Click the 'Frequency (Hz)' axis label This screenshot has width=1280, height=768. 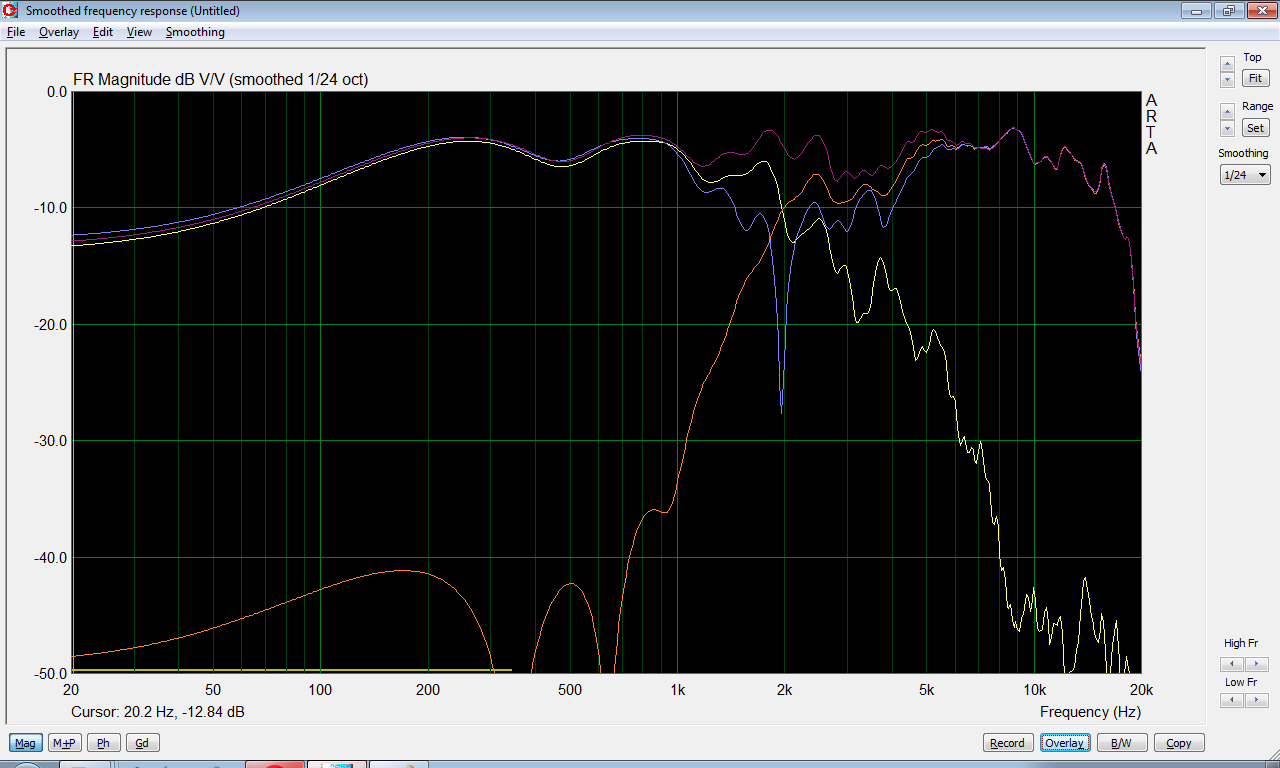point(1090,712)
